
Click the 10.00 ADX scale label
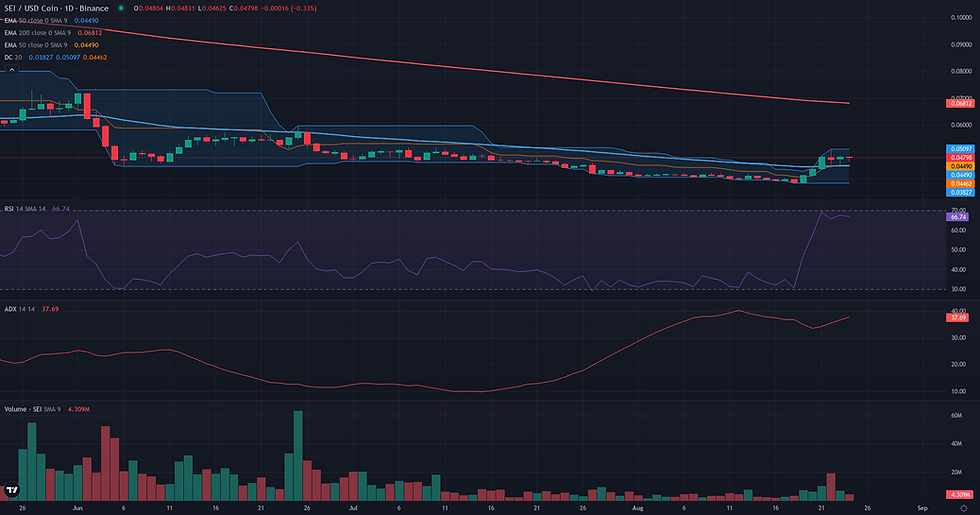(x=958, y=391)
